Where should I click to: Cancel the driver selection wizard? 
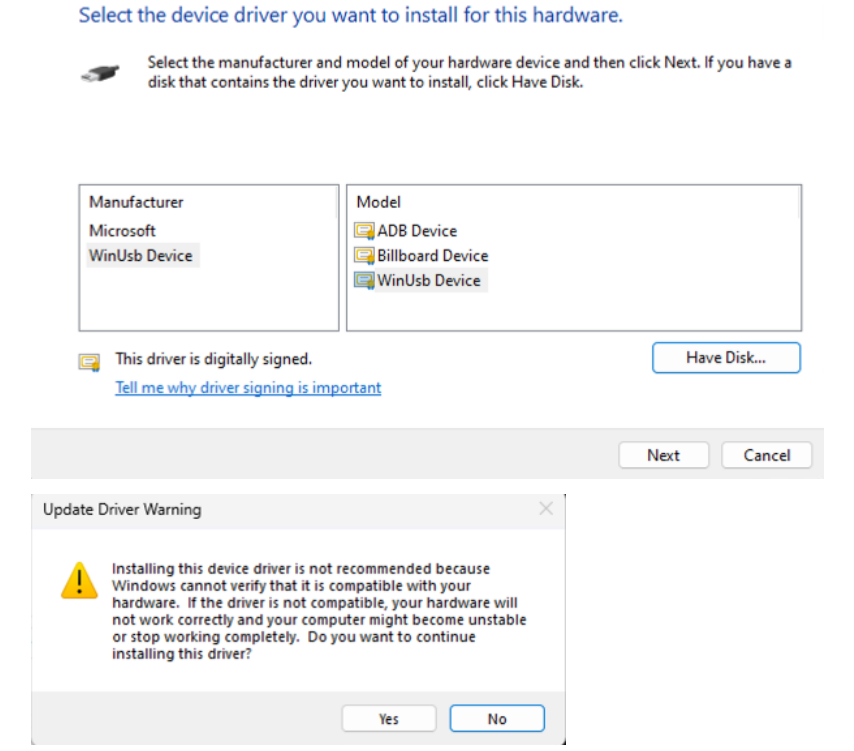coord(767,455)
